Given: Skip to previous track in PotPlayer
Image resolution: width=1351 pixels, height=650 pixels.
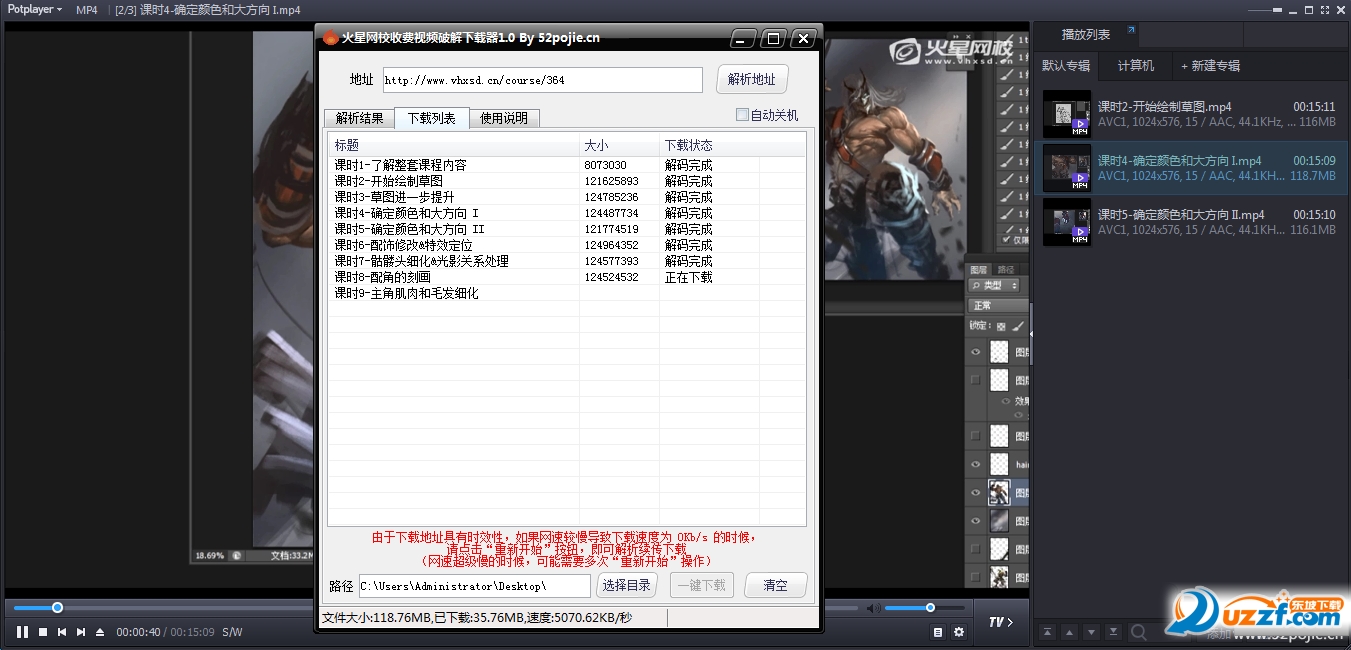Looking at the screenshot, I should pyautogui.click(x=62, y=632).
